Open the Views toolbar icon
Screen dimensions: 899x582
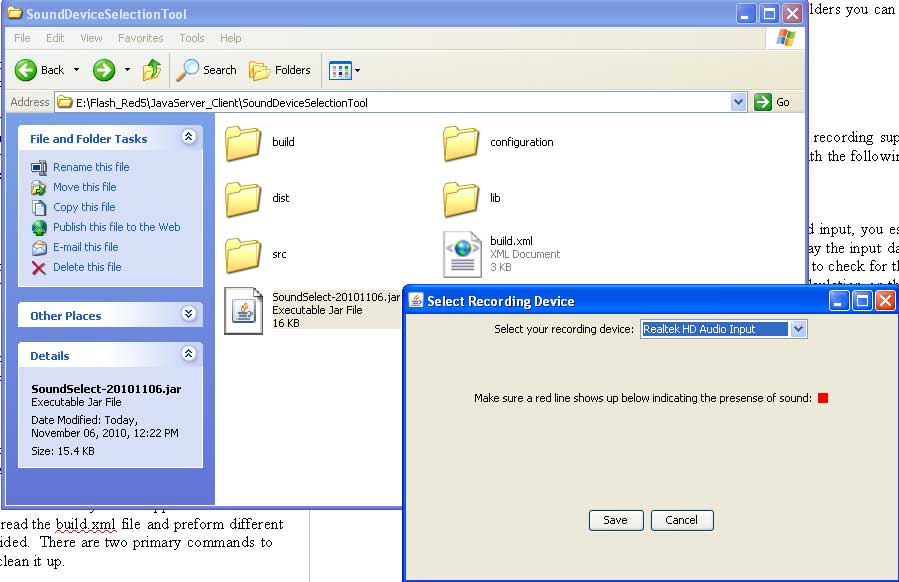coord(339,70)
